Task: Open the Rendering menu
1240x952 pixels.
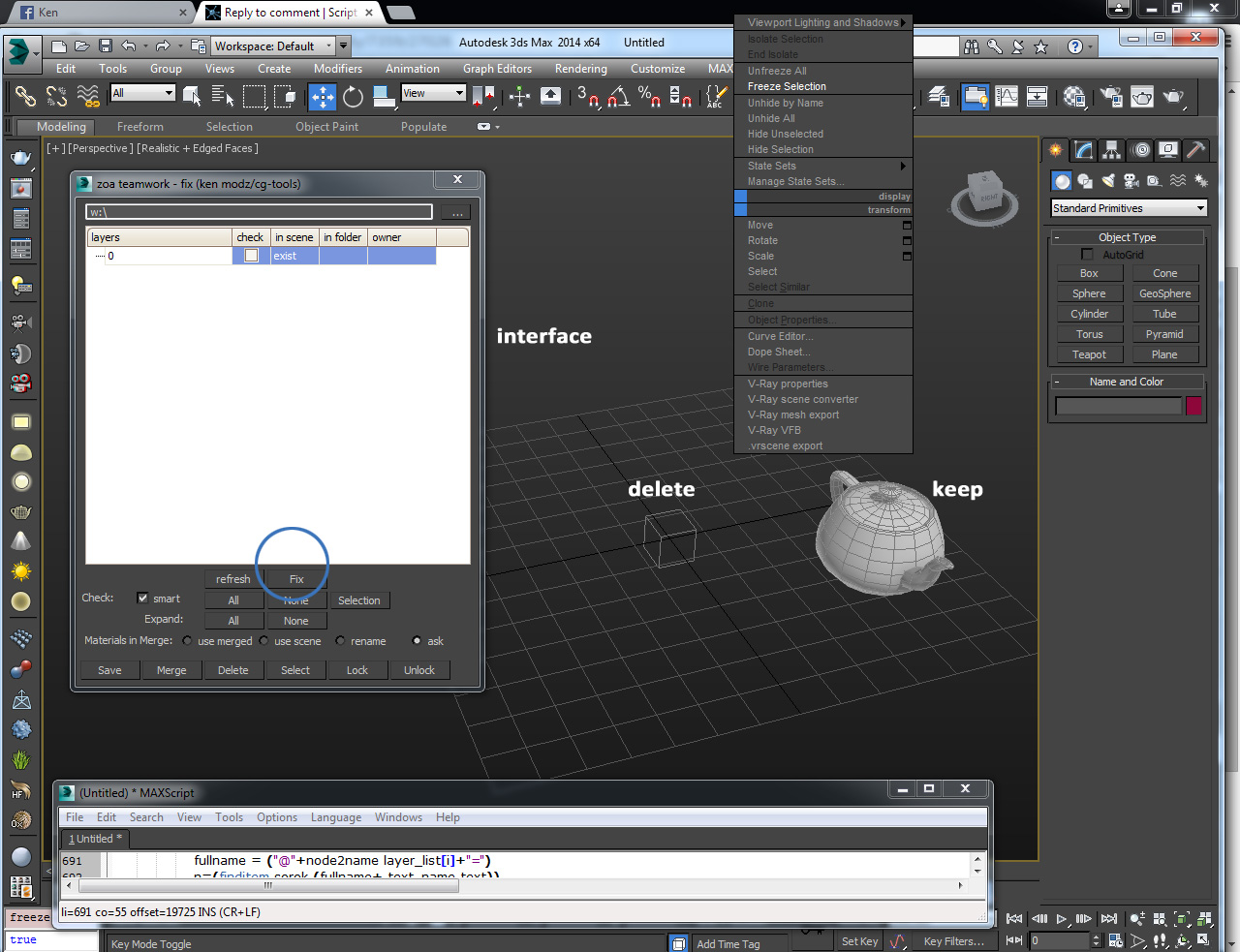Action: click(x=581, y=69)
